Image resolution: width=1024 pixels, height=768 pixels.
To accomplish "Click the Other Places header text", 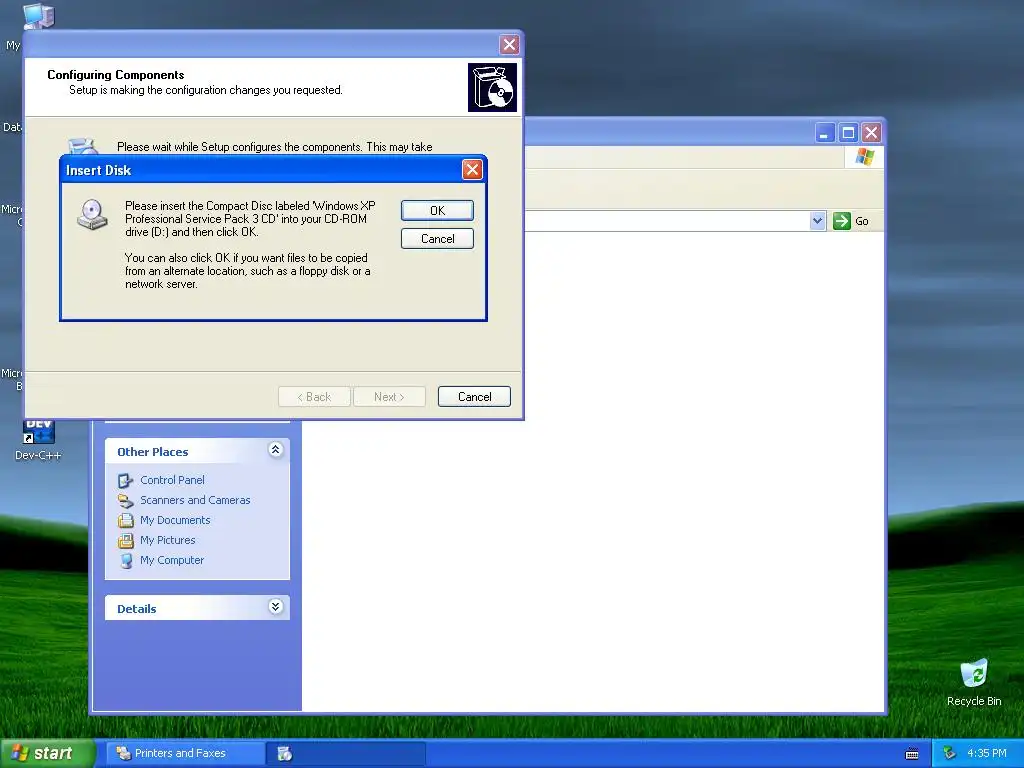I will point(152,452).
